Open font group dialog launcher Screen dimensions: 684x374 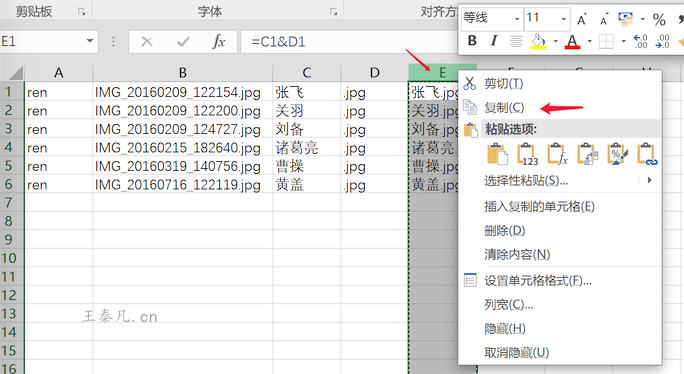[x=334, y=12]
